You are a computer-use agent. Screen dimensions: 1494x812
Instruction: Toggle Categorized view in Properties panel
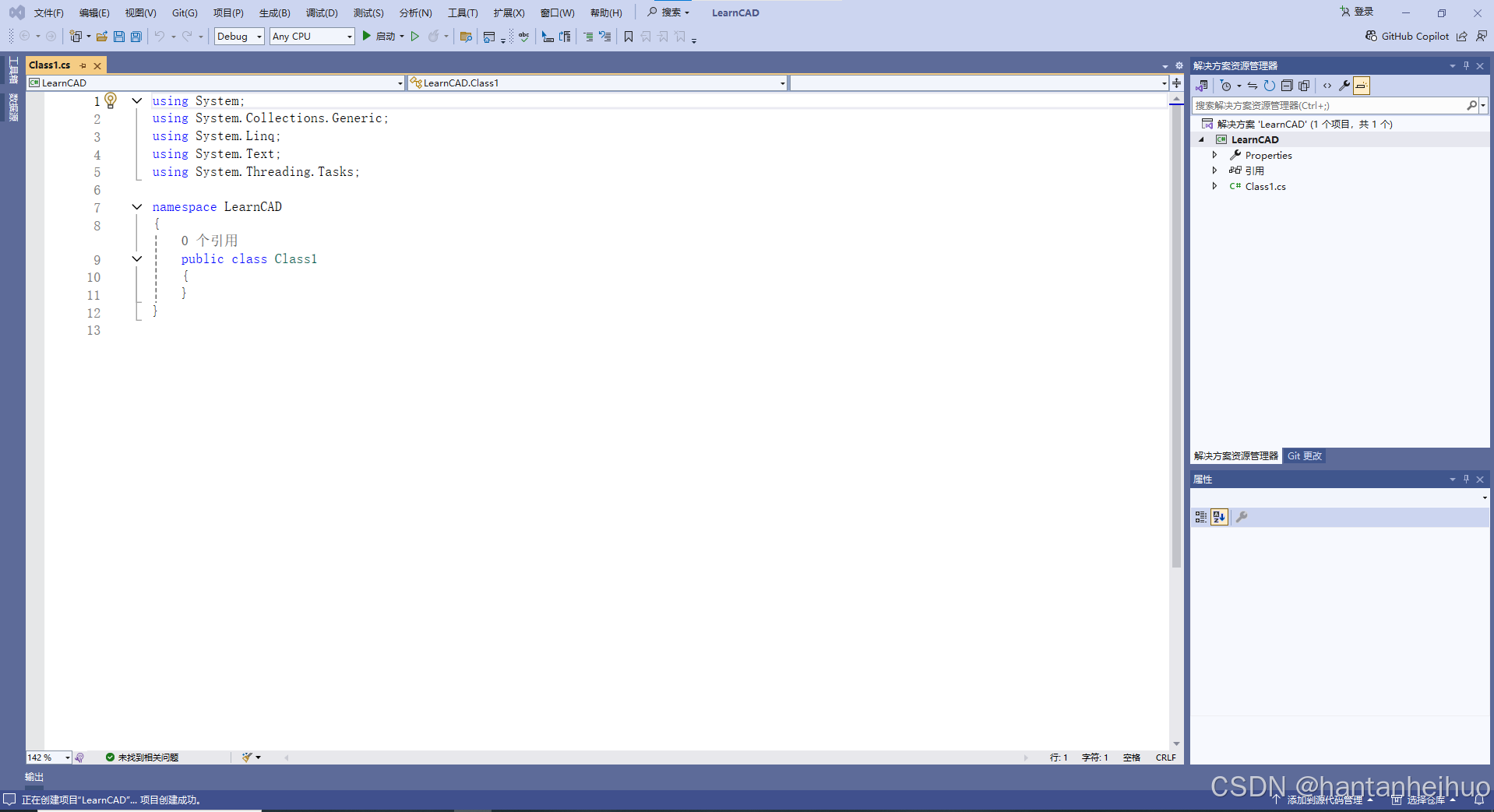click(x=1201, y=517)
